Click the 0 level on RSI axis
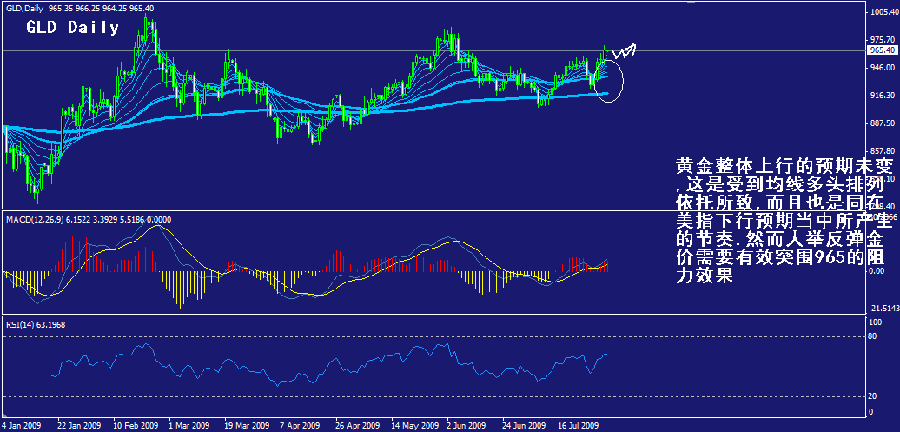This screenshot has width=900, height=432. 872,412
